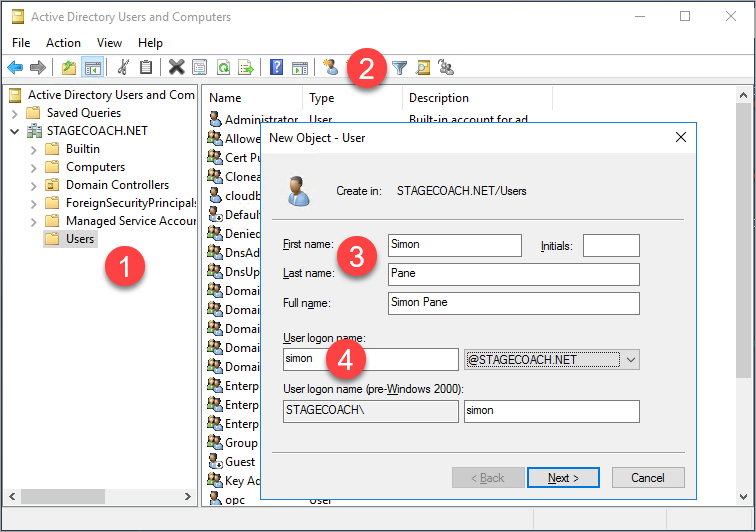Screen dimensions: 756x532
Task: Select the Domain Controllers tree item
Action: pyautogui.click(x=116, y=185)
